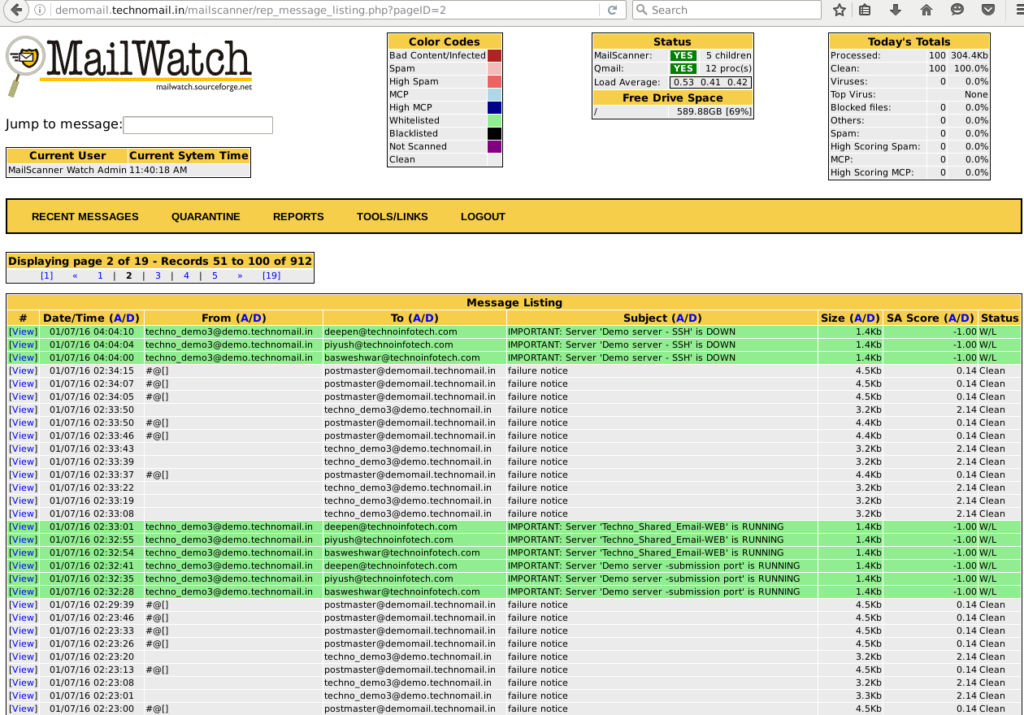Sort SA Score column descending (D)
This screenshot has height=715, width=1024.
[x=965, y=318]
